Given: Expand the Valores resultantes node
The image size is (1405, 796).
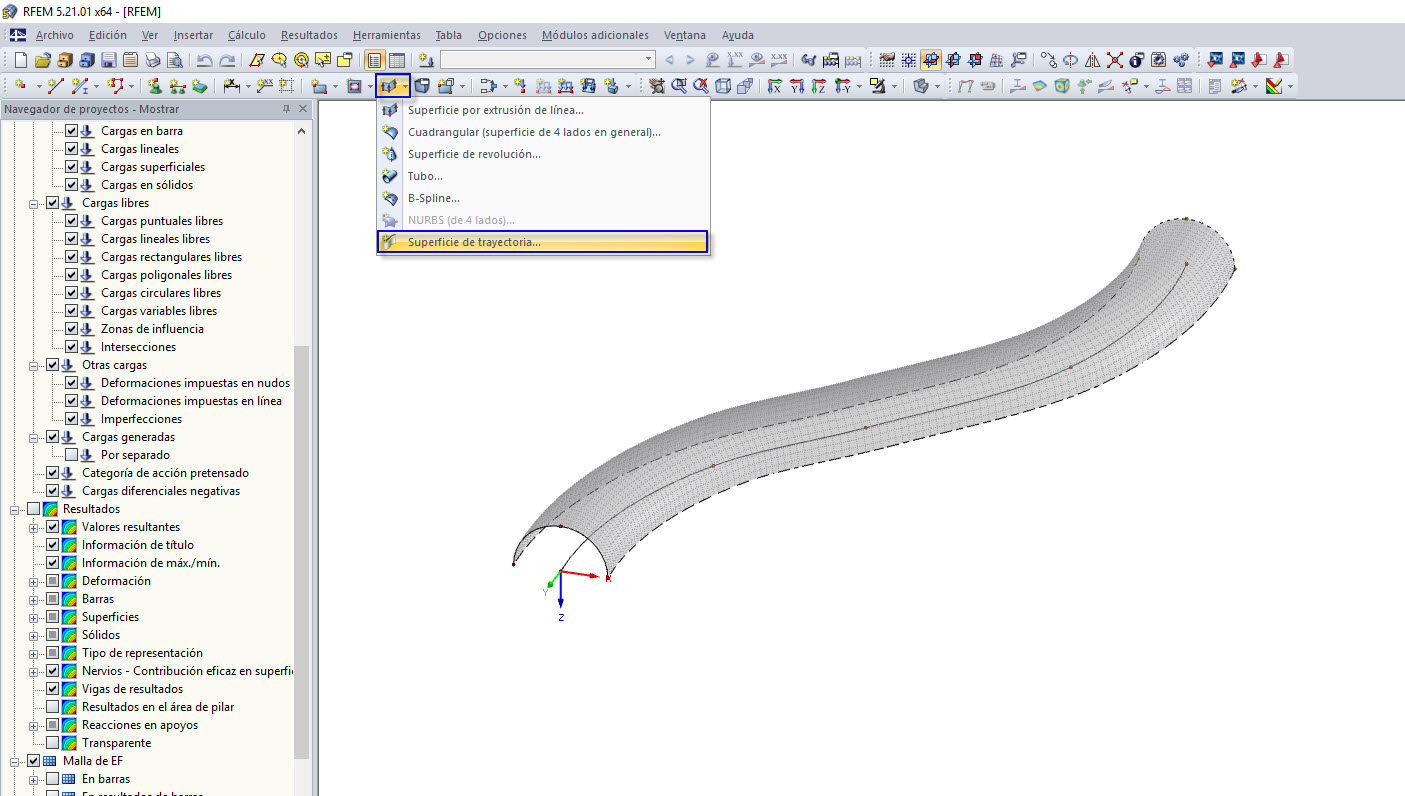Looking at the screenshot, I should (x=34, y=527).
